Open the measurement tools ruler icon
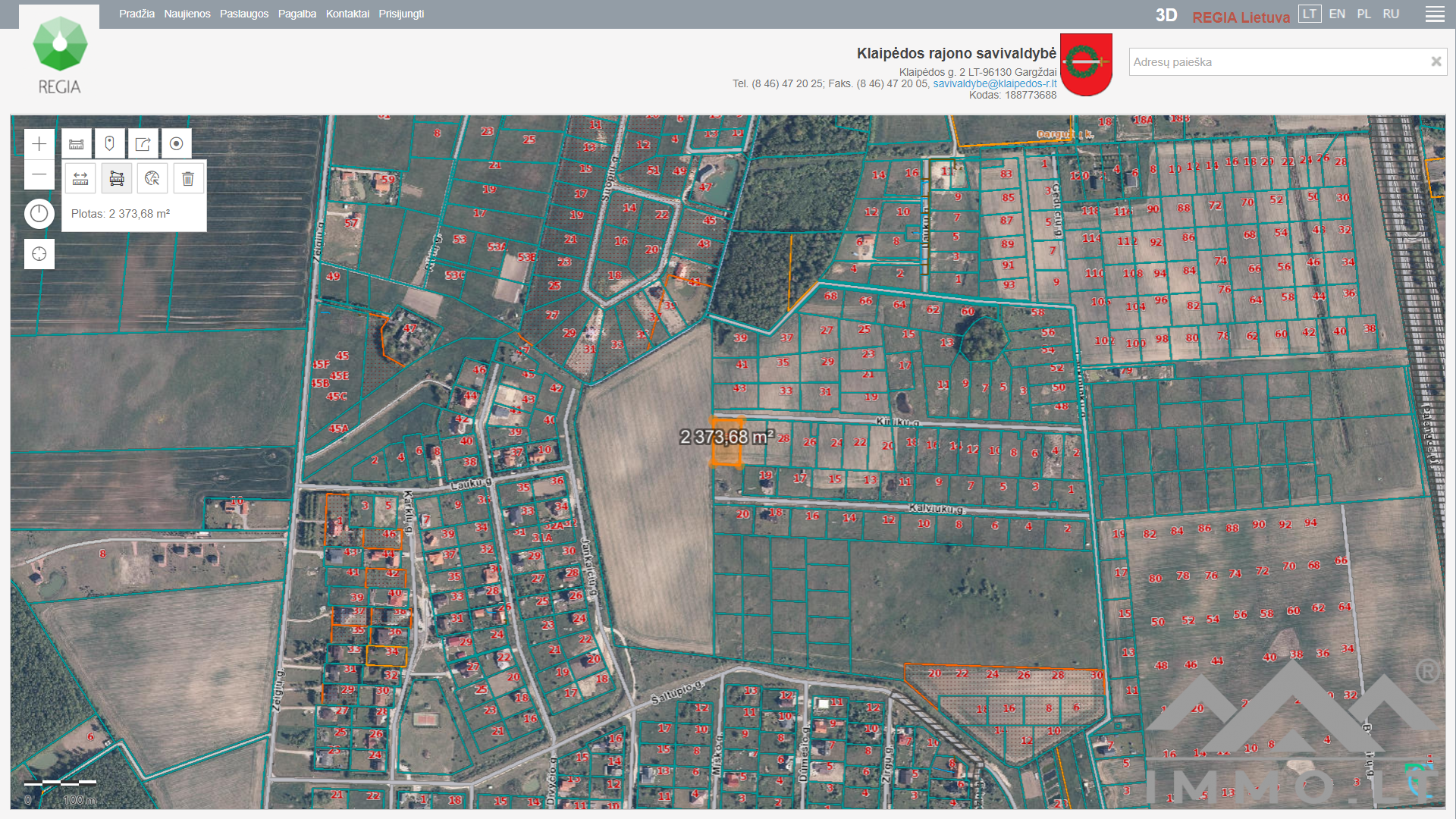This screenshot has width=1456, height=819. [x=77, y=143]
